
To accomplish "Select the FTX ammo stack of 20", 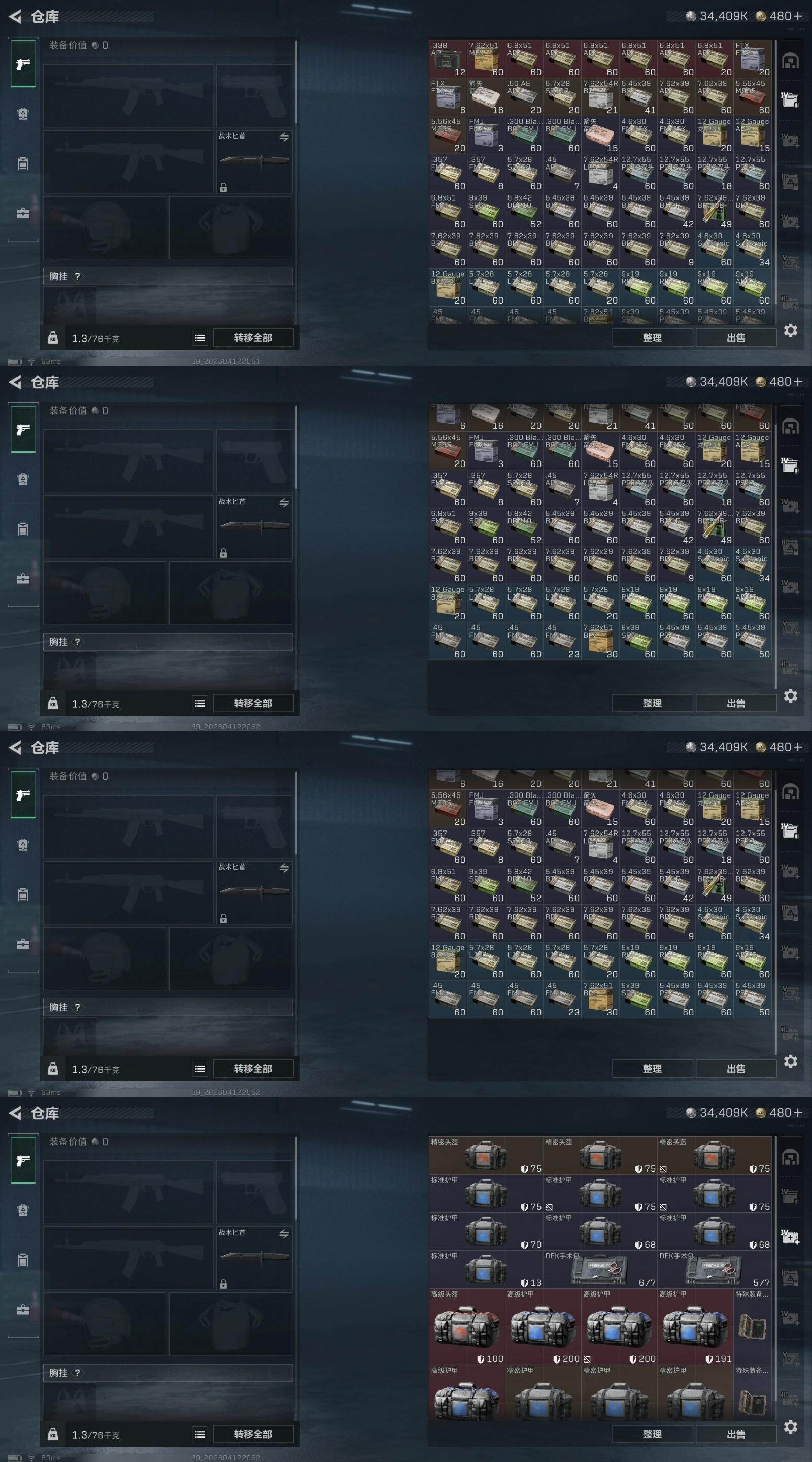I will click(753, 59).
